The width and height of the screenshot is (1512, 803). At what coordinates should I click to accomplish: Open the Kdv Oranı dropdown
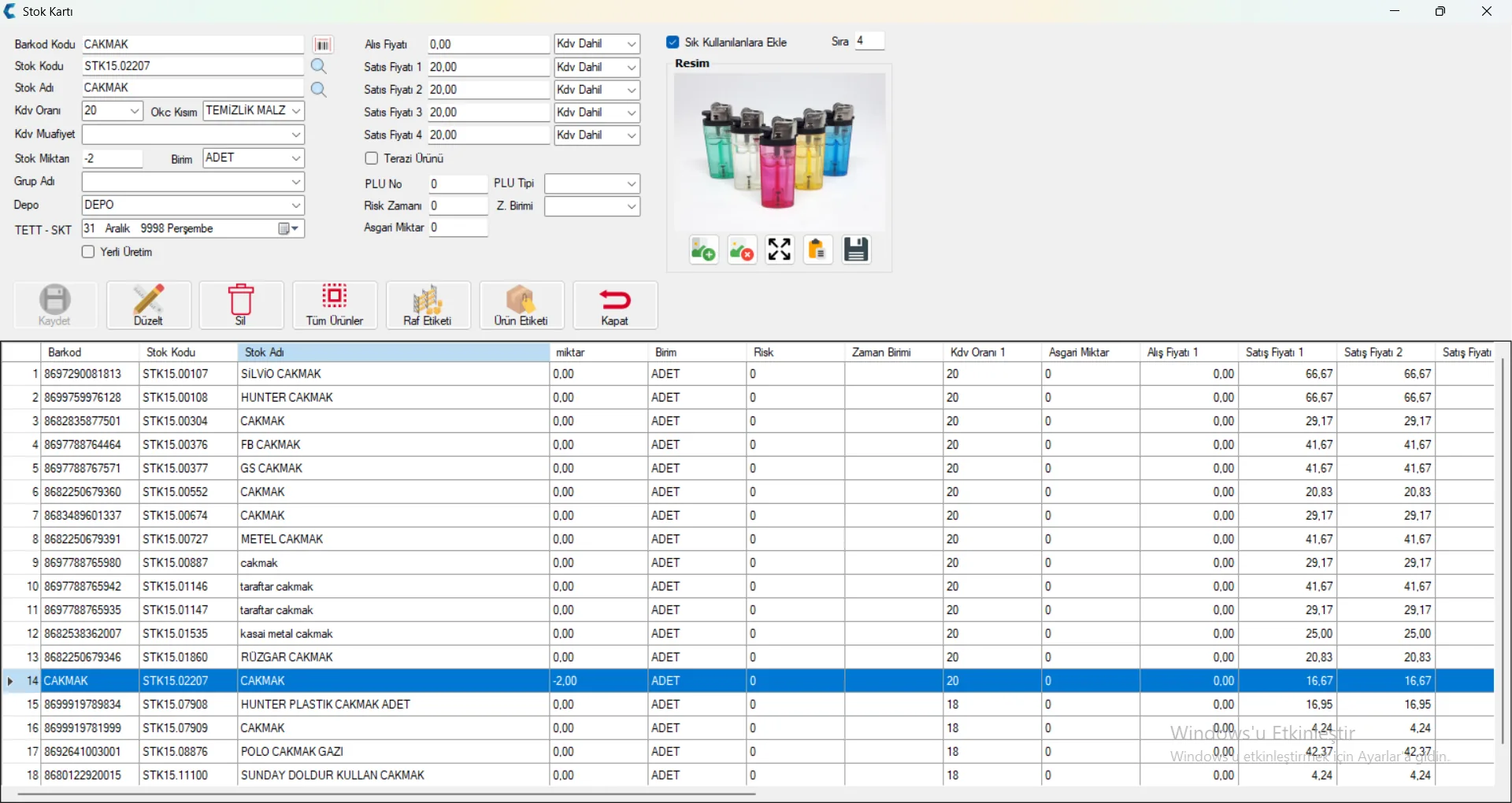click(x=135, y=111)
